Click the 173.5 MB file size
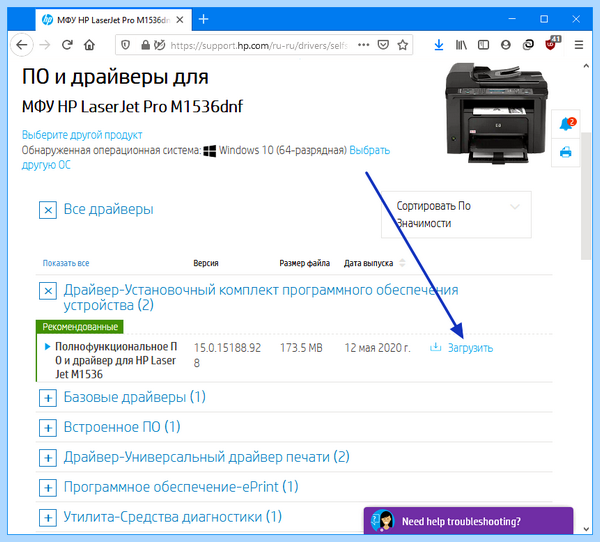600x542 pixels. tap(301, 348)
